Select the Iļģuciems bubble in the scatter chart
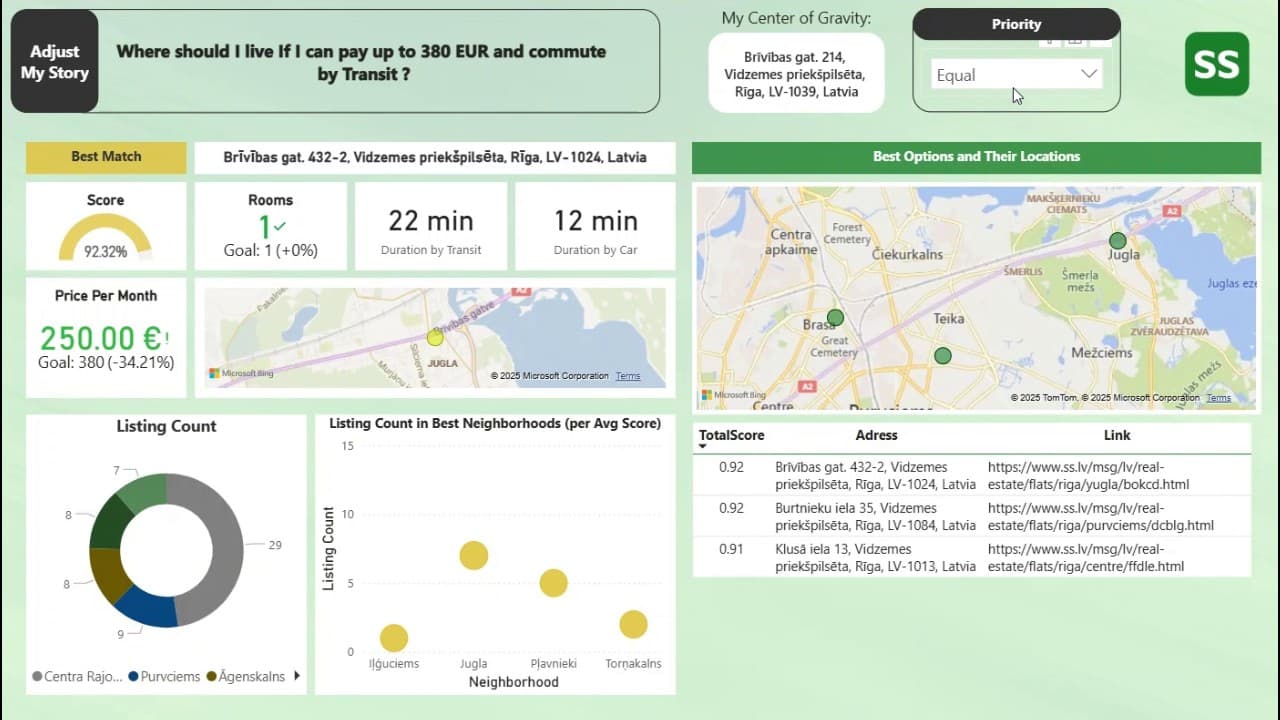This screenshot has width=1280, height=720. (394, 638)
